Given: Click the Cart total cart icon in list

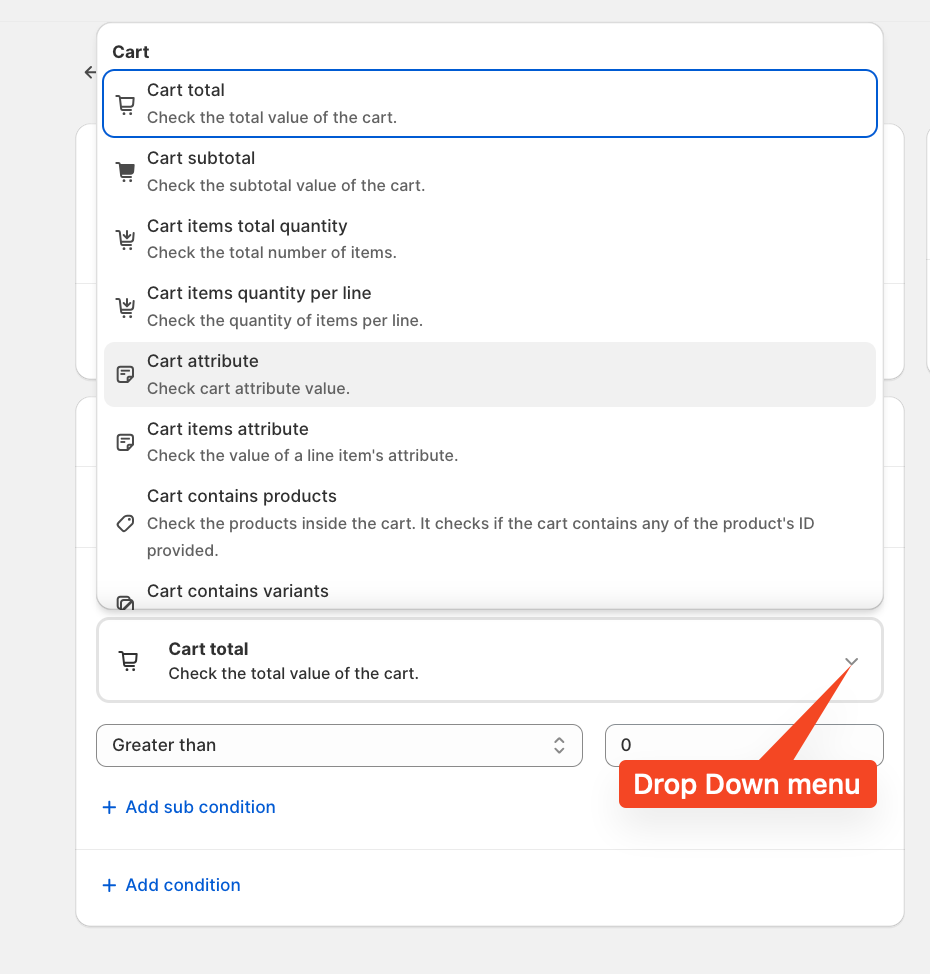Looking at the screenshot, I should (x=125, y=103).
